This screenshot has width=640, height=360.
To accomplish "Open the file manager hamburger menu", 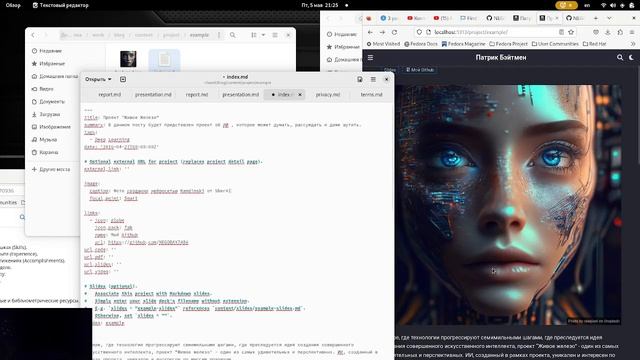I will click(x=275, y=35).
